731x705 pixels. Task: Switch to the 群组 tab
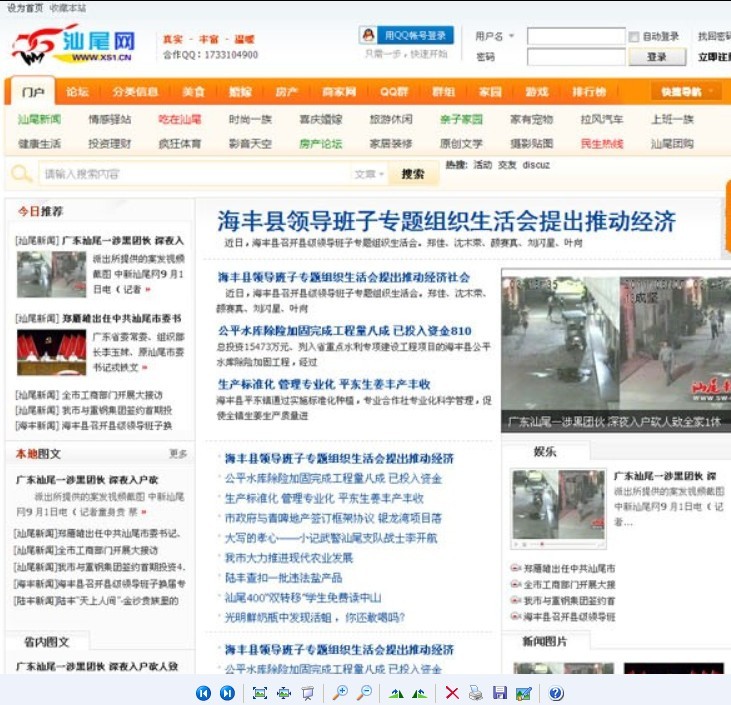443,91
